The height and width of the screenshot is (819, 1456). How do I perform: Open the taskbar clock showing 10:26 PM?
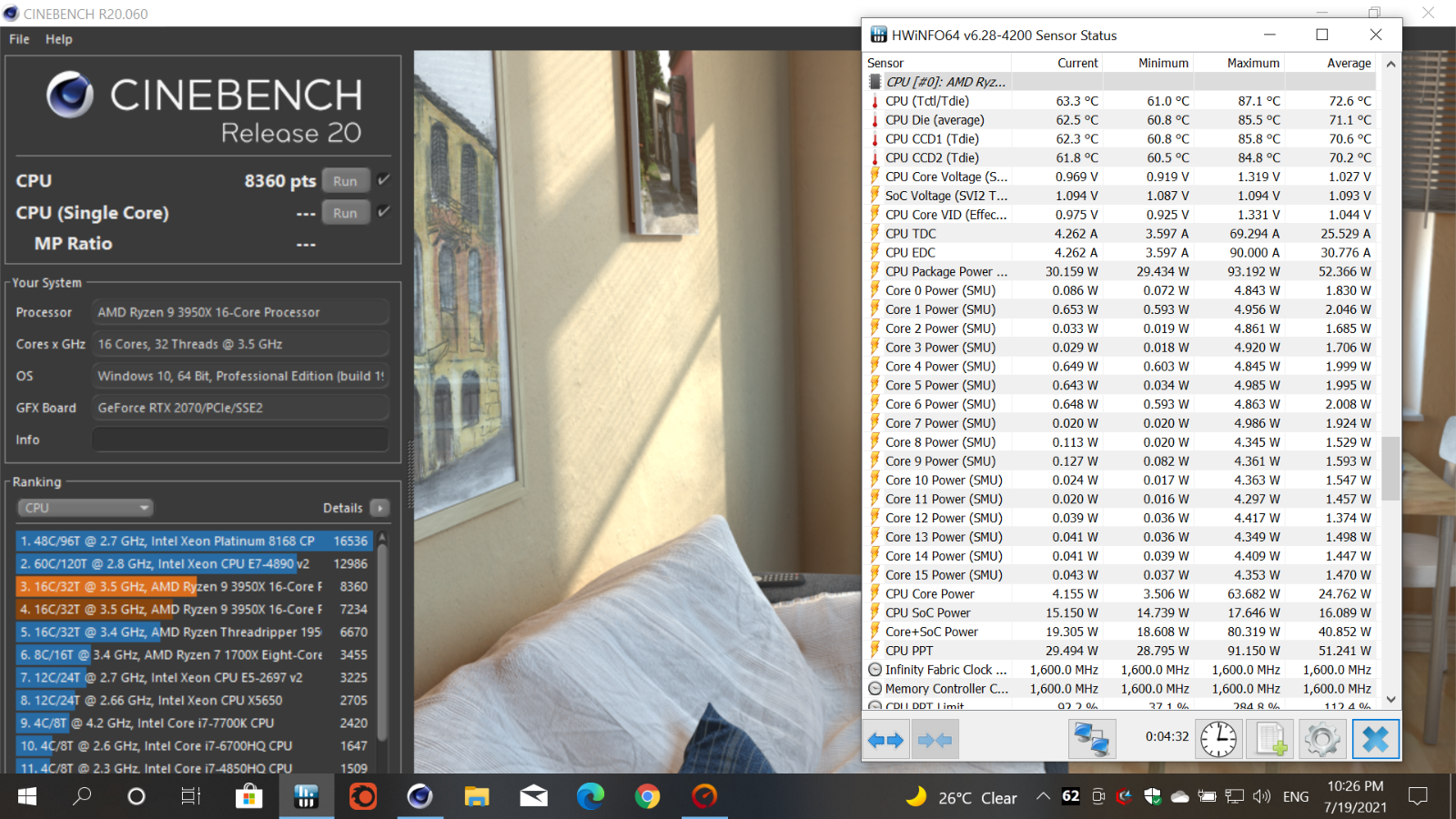click(x=1355, y=797)
